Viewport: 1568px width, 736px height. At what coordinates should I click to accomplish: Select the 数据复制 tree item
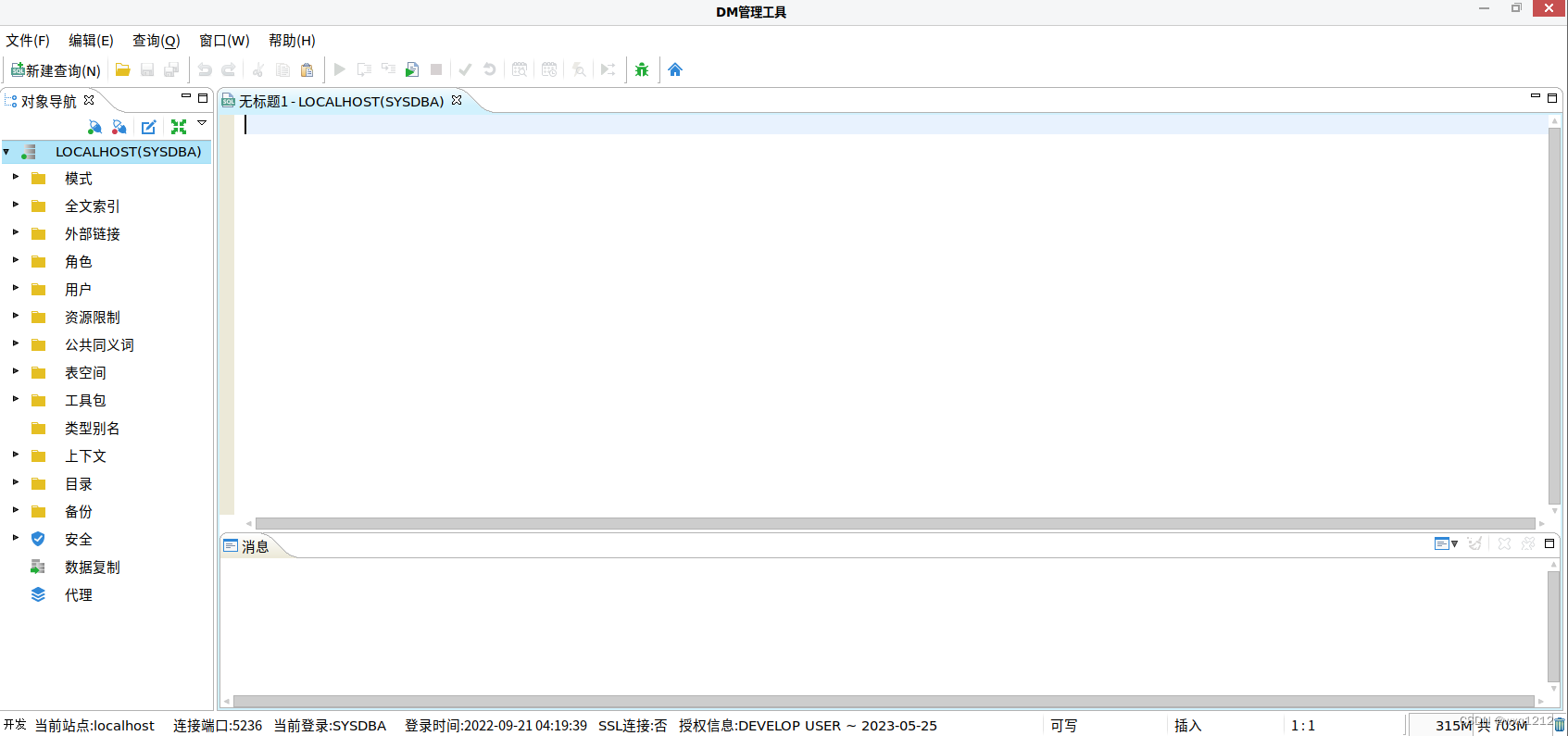tap(92, 568)
